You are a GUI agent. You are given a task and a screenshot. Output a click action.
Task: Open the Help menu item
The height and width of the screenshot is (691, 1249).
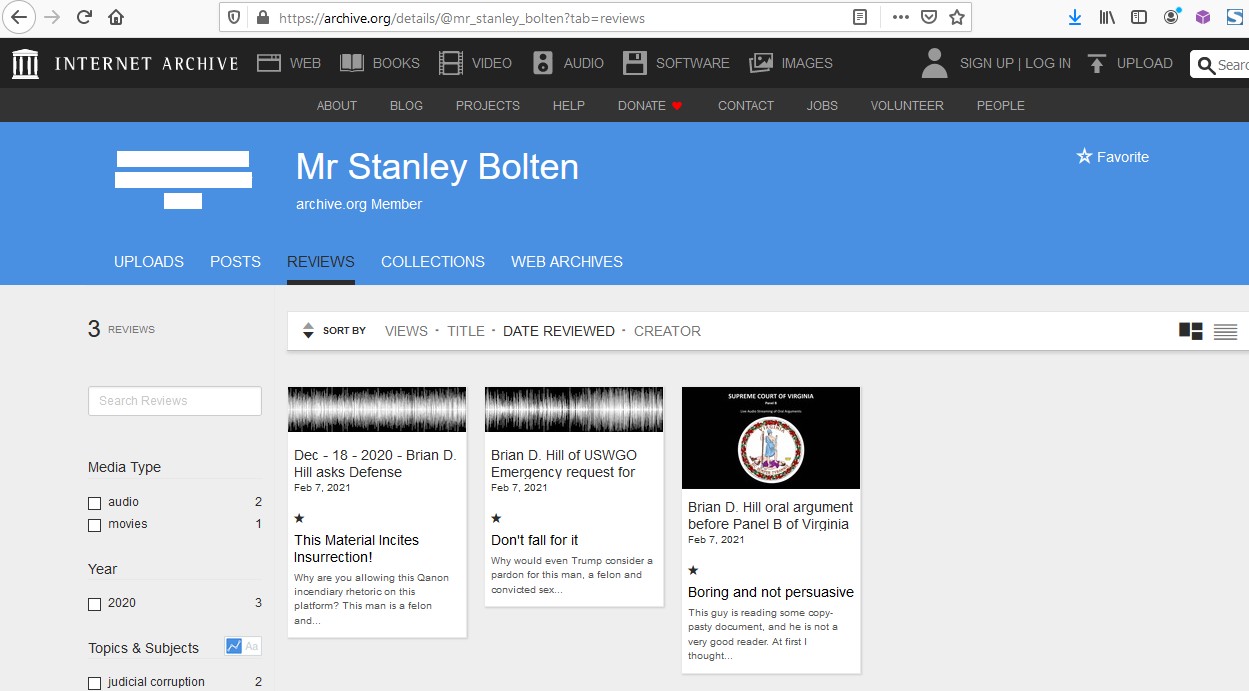point(569,106)
